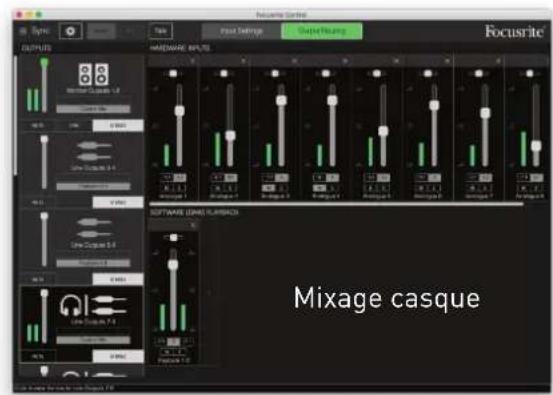Click the OUTPUTS section header
Viewport: 553px width, 395px height.
tap(36, 48)
